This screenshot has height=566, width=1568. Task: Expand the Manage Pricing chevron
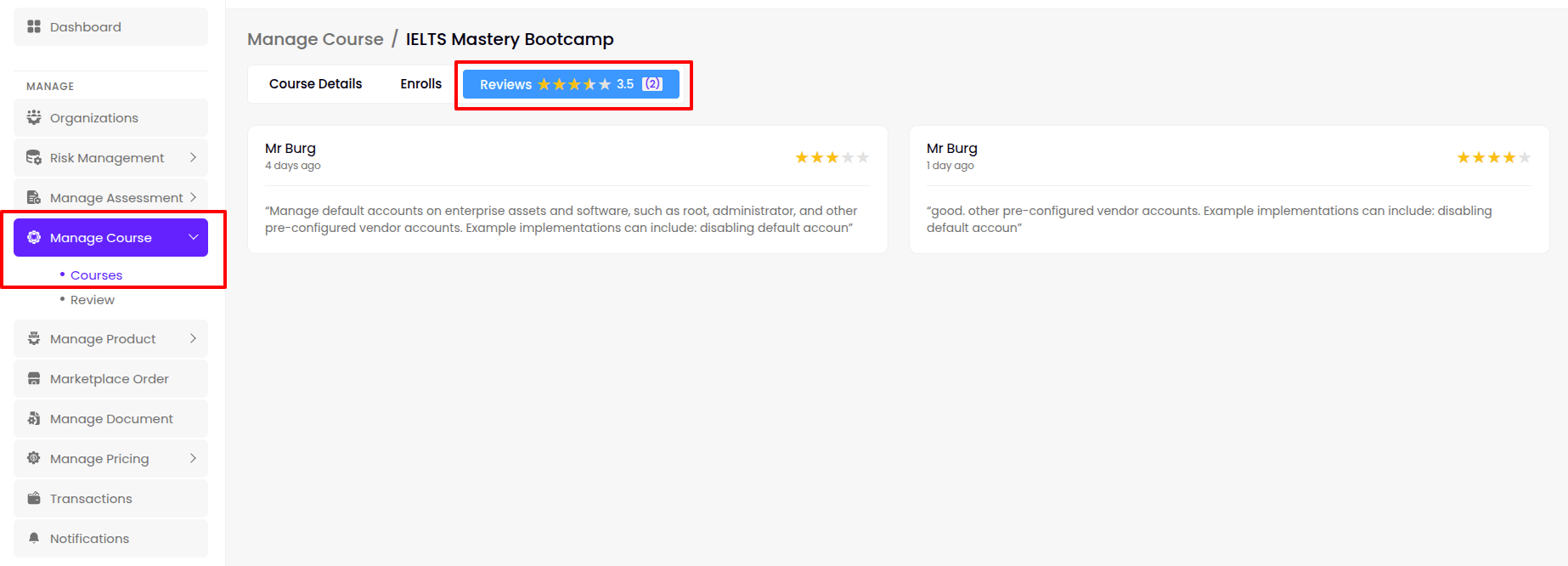[x=193, y=459]
